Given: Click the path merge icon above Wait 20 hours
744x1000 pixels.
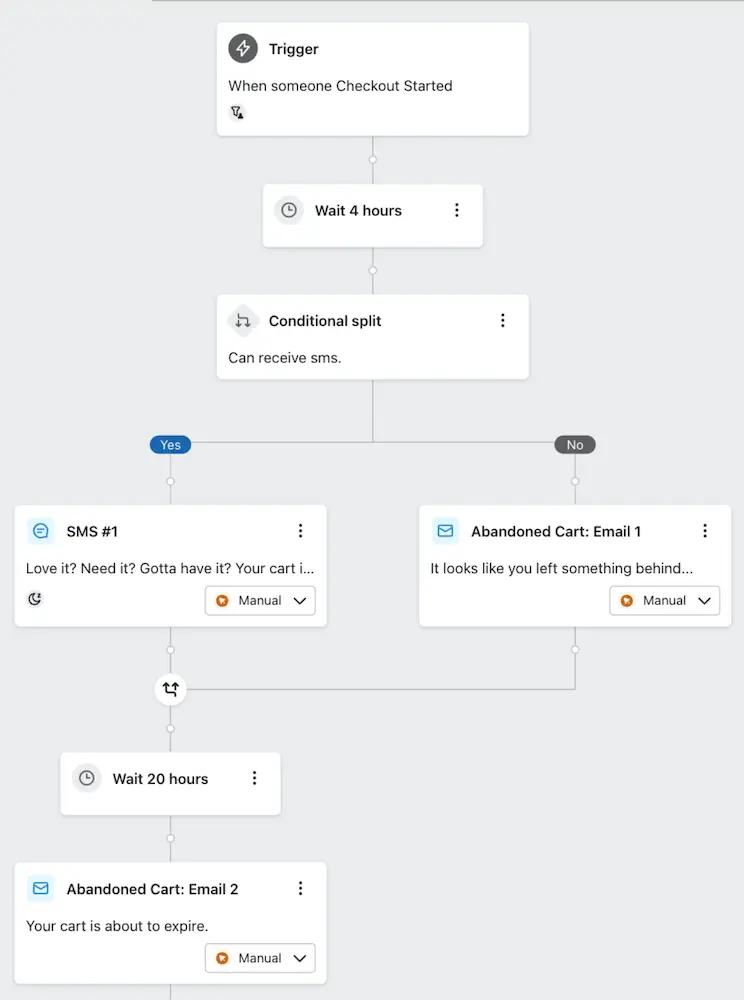Looking at the screenshot, I should click(x=170, y=689).
